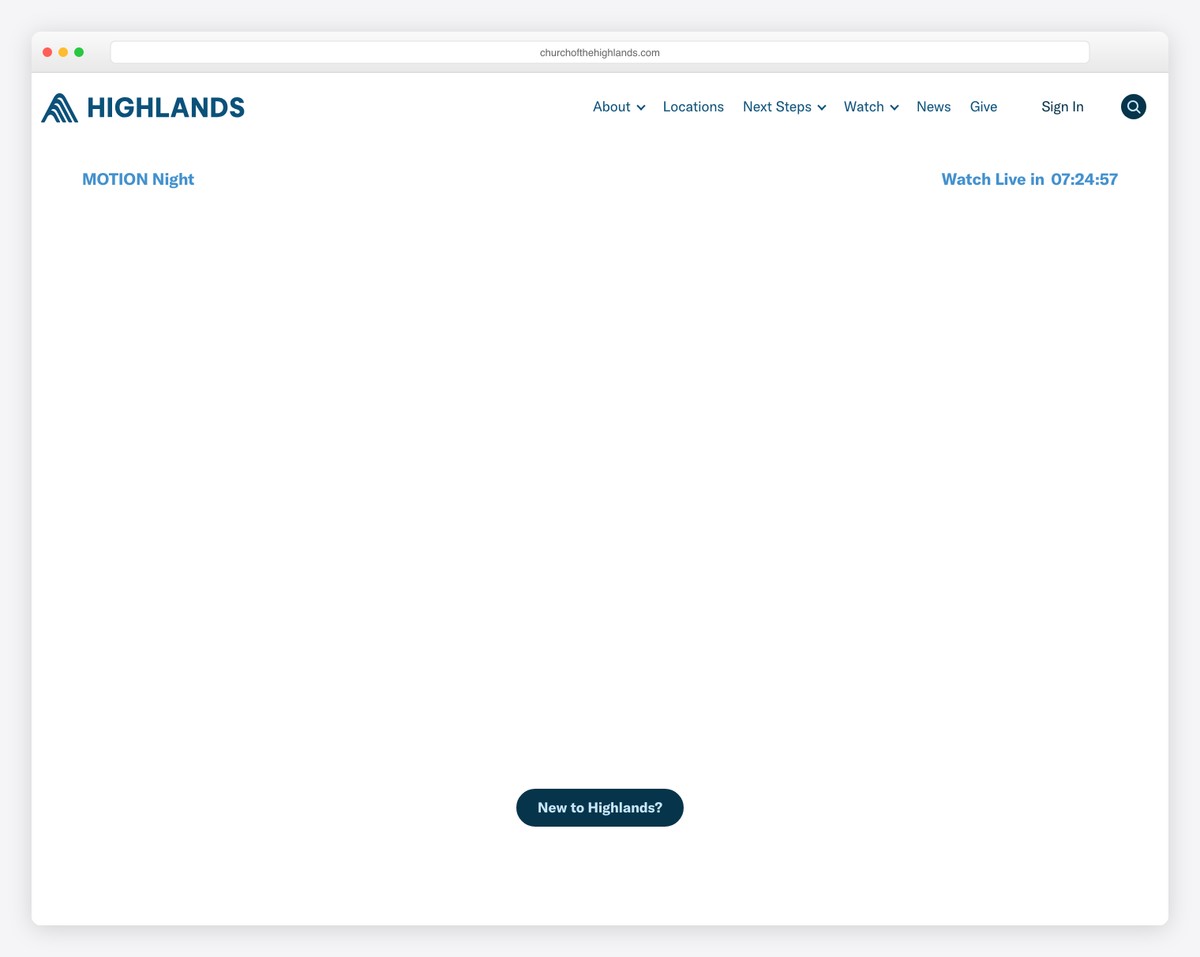Click the Watch Live in link
This screenshot has width=1200, height=957.
(993, 179)
